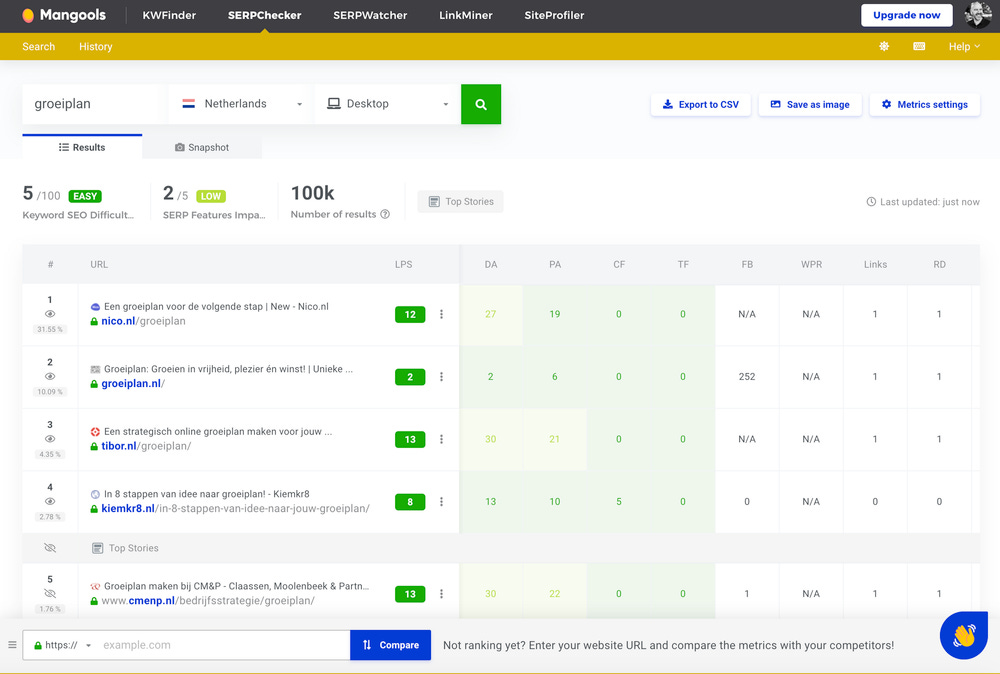
Task: Click the Links column header
Action: point(875,264)
